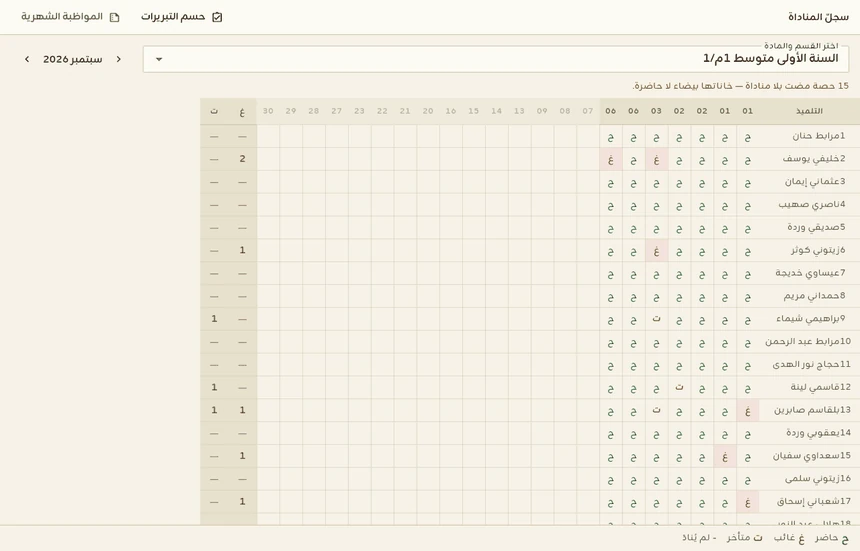Click the التلميذ column header
860x551 pixels.
(810, 111)
